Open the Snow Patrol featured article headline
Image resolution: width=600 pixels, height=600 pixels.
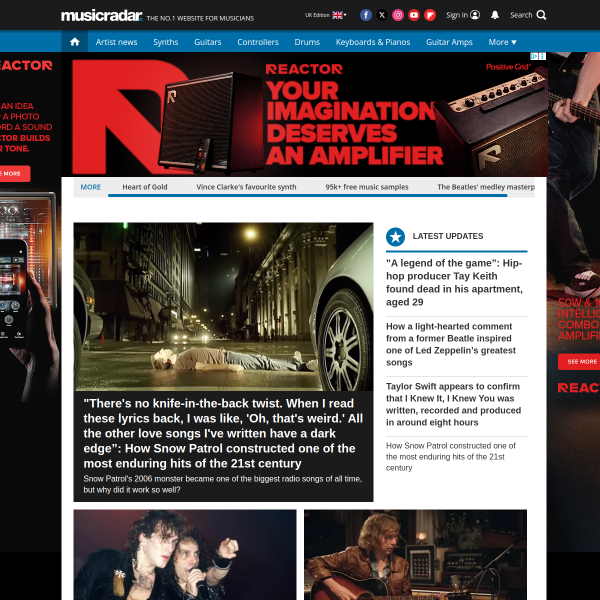tap(223, 433)
